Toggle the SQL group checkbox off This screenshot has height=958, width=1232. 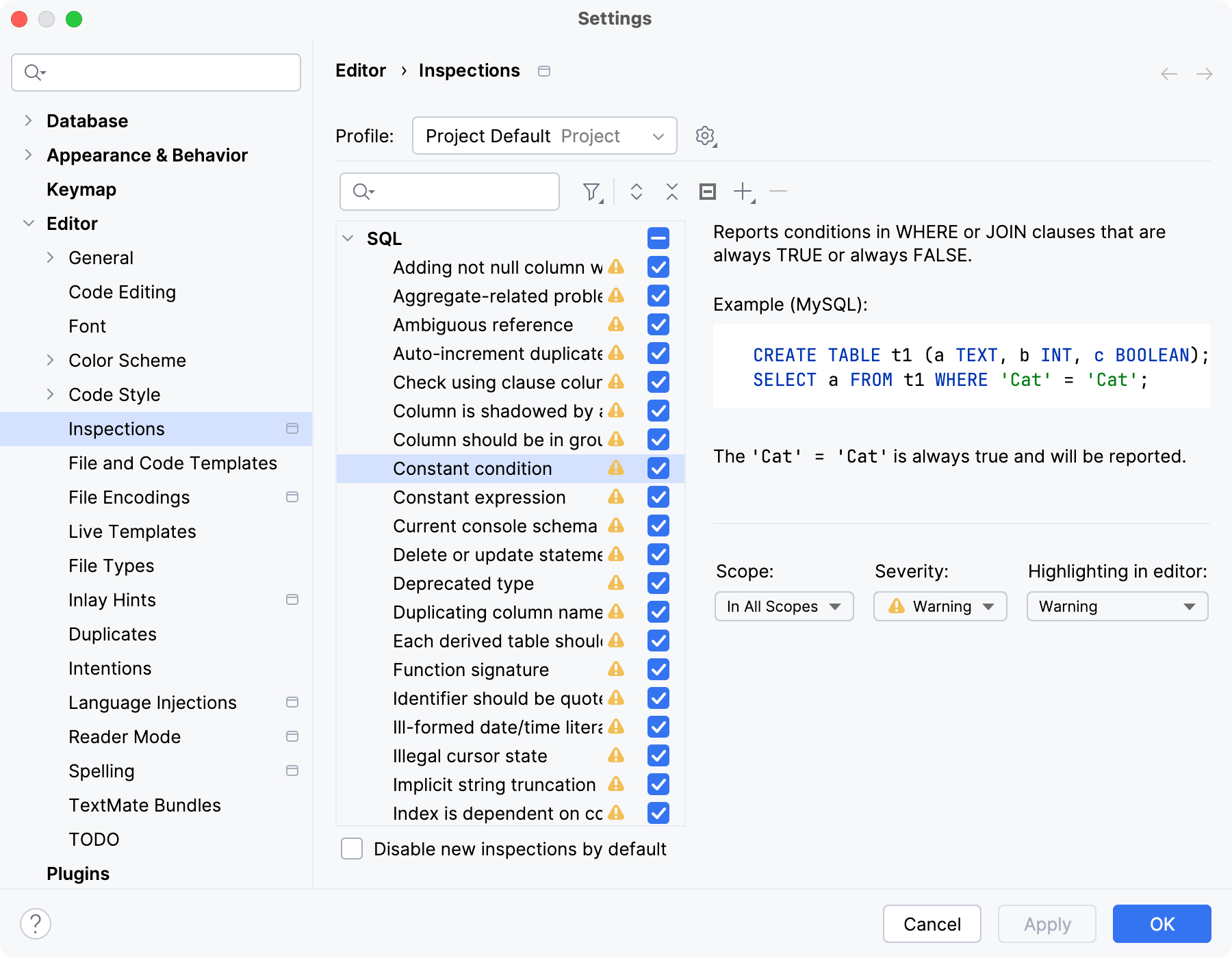coord(658,238)
